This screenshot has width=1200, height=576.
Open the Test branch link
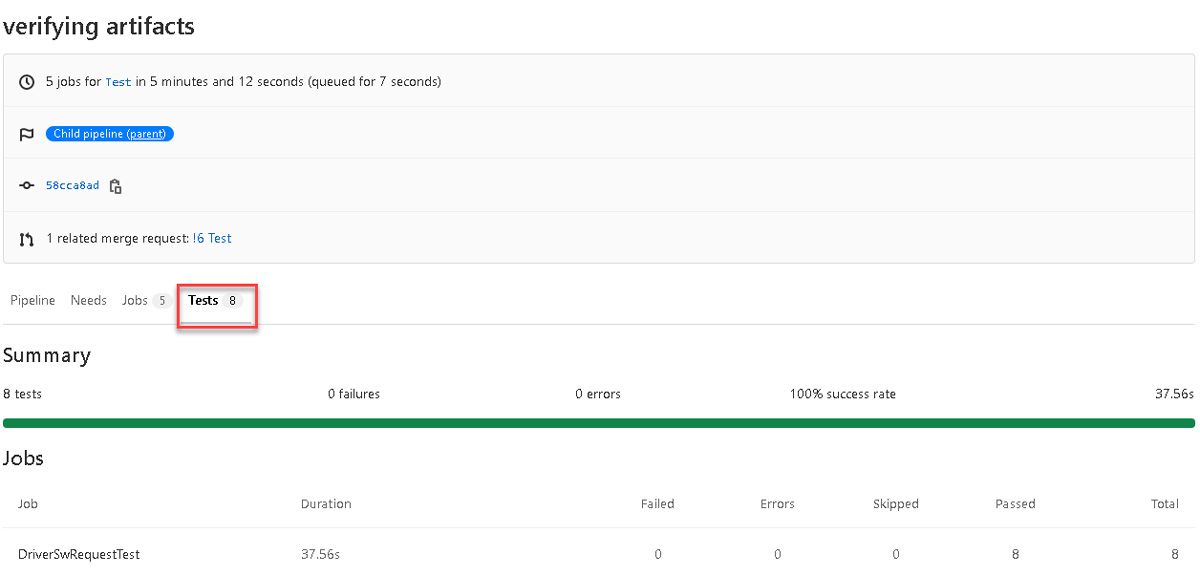tap(118, 82)
